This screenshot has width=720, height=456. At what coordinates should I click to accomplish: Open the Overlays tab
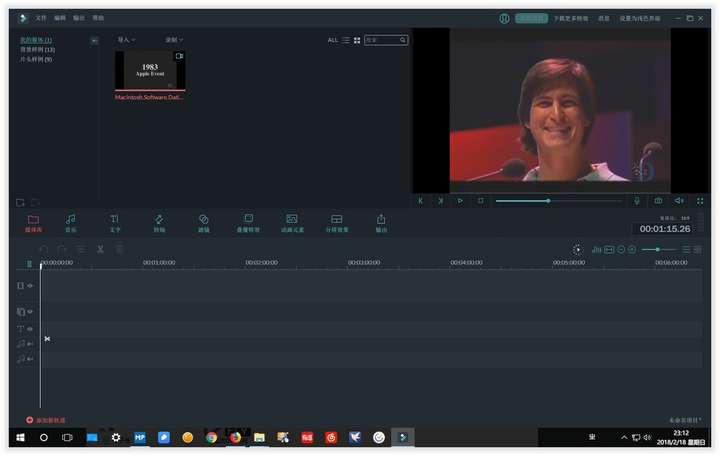(x=248, y=223)
